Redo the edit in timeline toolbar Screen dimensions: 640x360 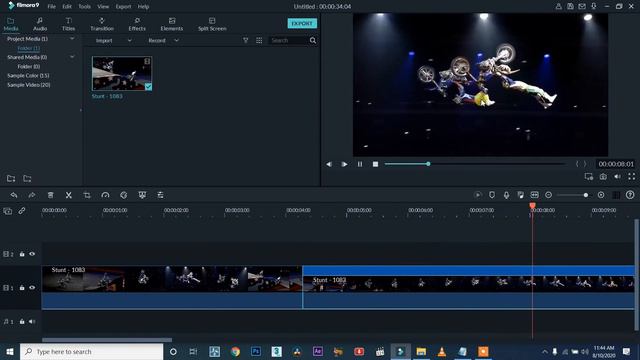32,195
